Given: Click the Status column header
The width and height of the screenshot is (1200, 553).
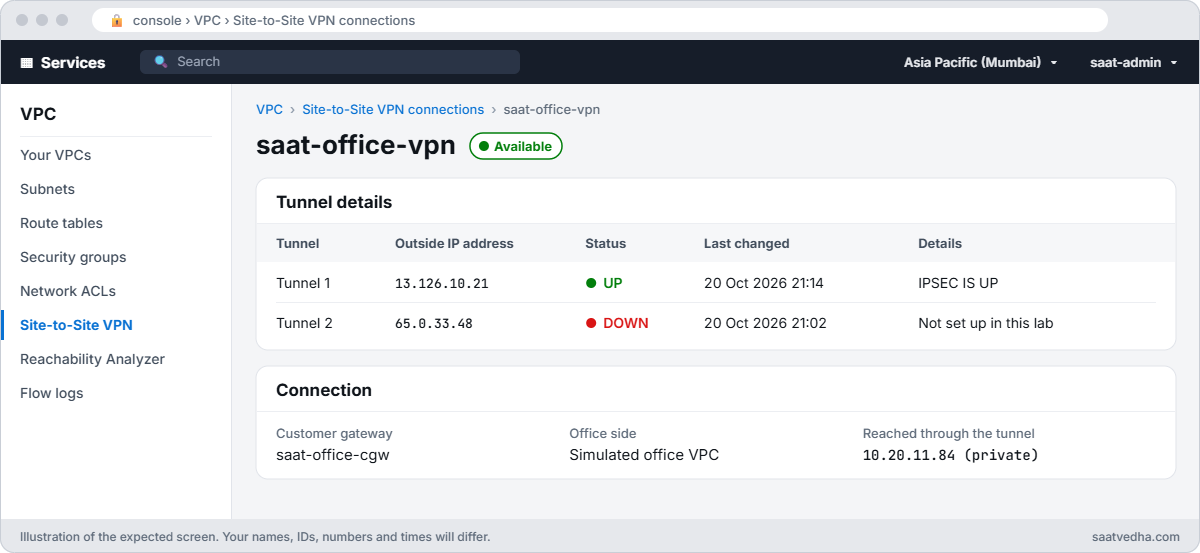Looking at the screenshot, I should pyautogui.click(x=605, y=243).
